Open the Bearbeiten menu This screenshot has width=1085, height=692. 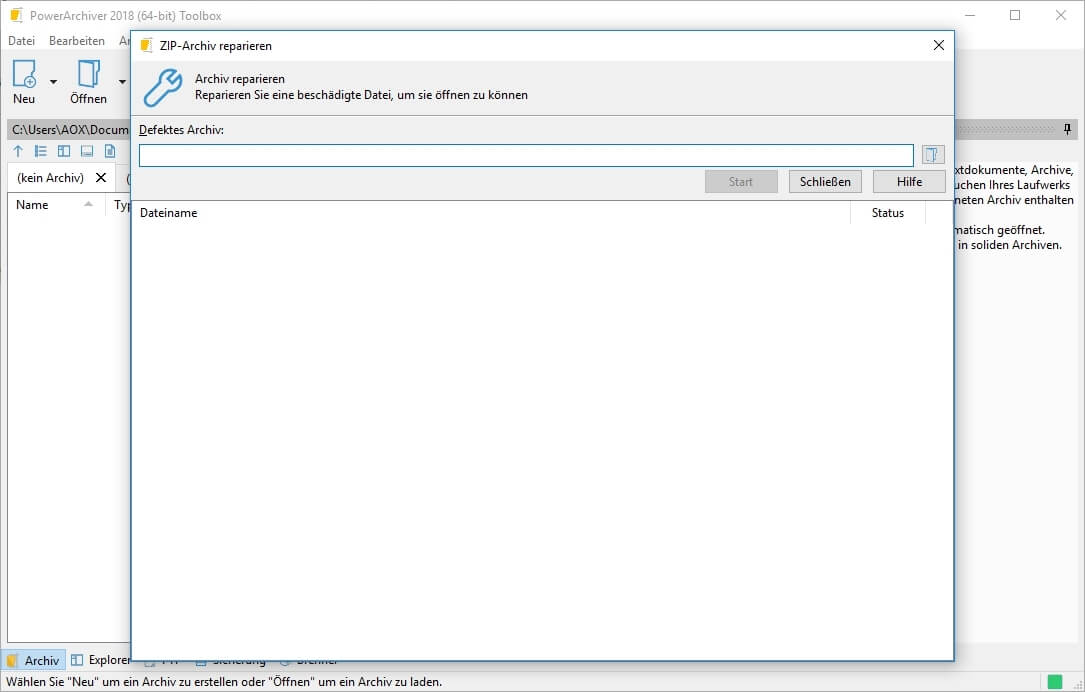(x=77, y=41)
